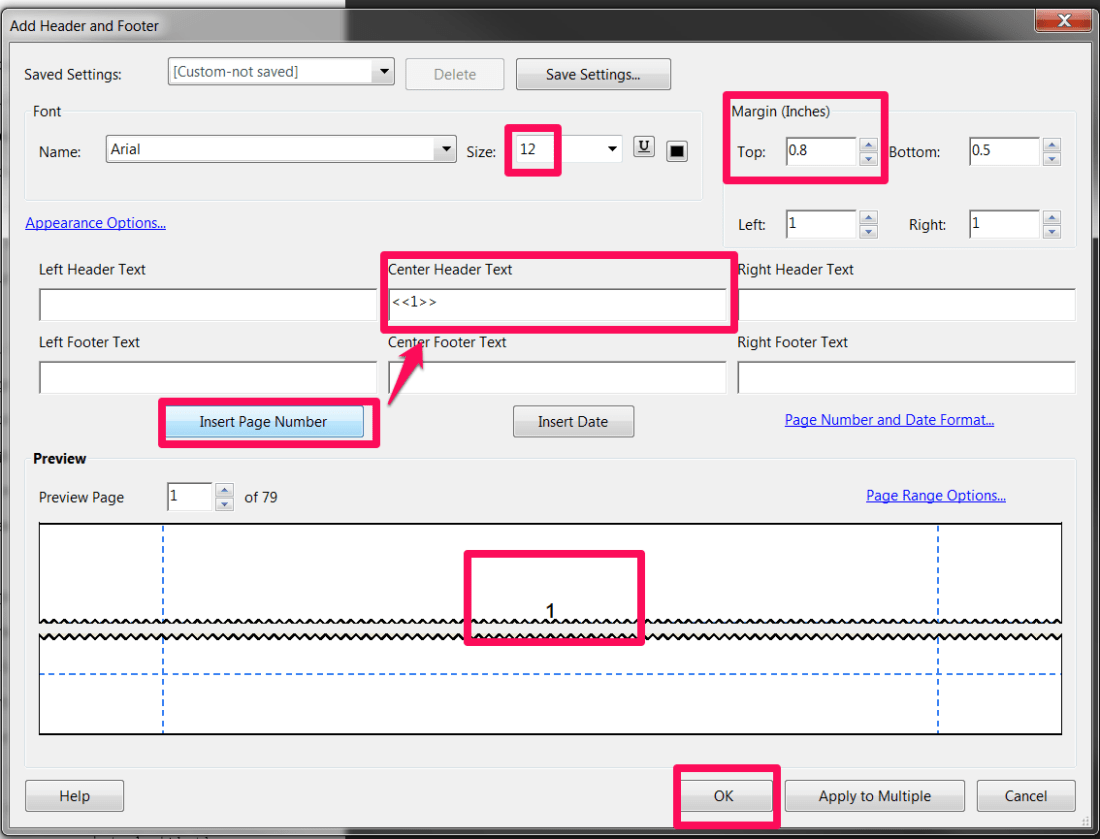Click Save Settings
This screenshot has height=839, width=1100.
click(593, 73)
